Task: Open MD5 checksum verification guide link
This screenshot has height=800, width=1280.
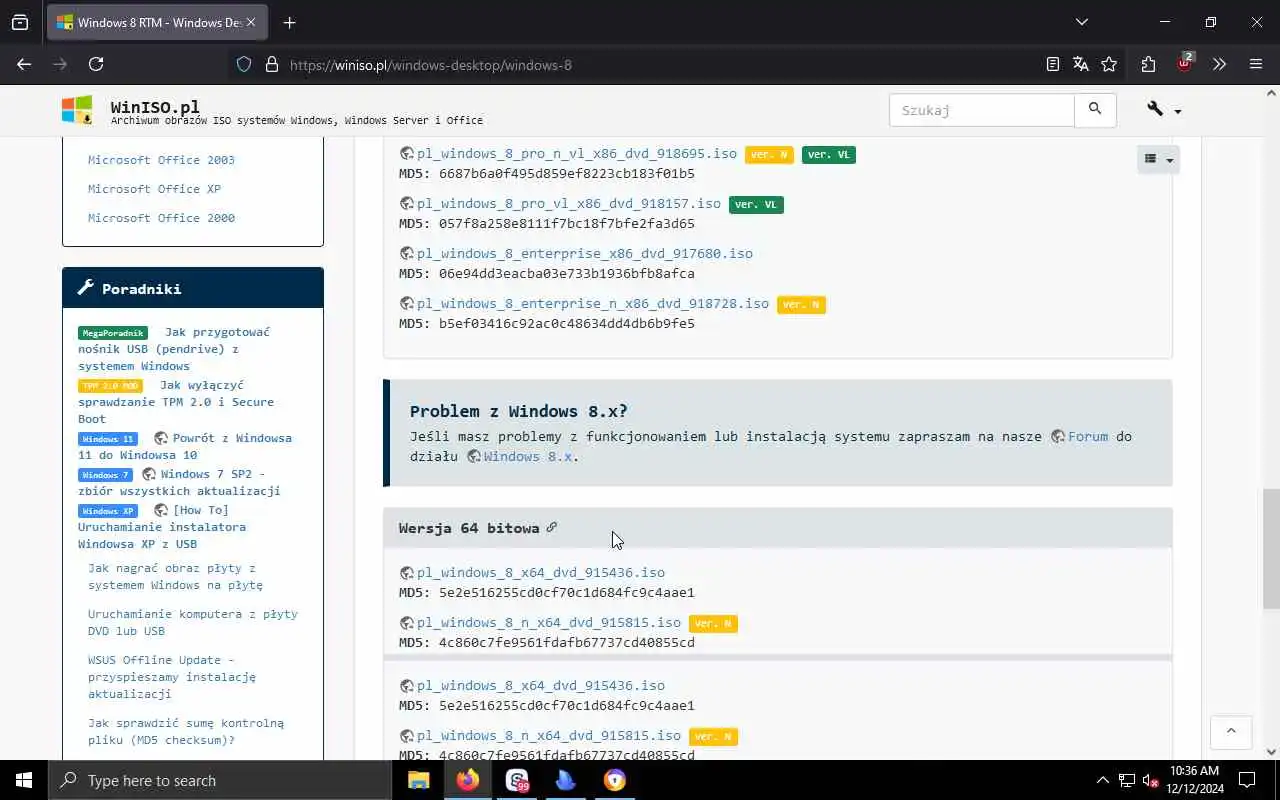Action: (x=186, y=732)
